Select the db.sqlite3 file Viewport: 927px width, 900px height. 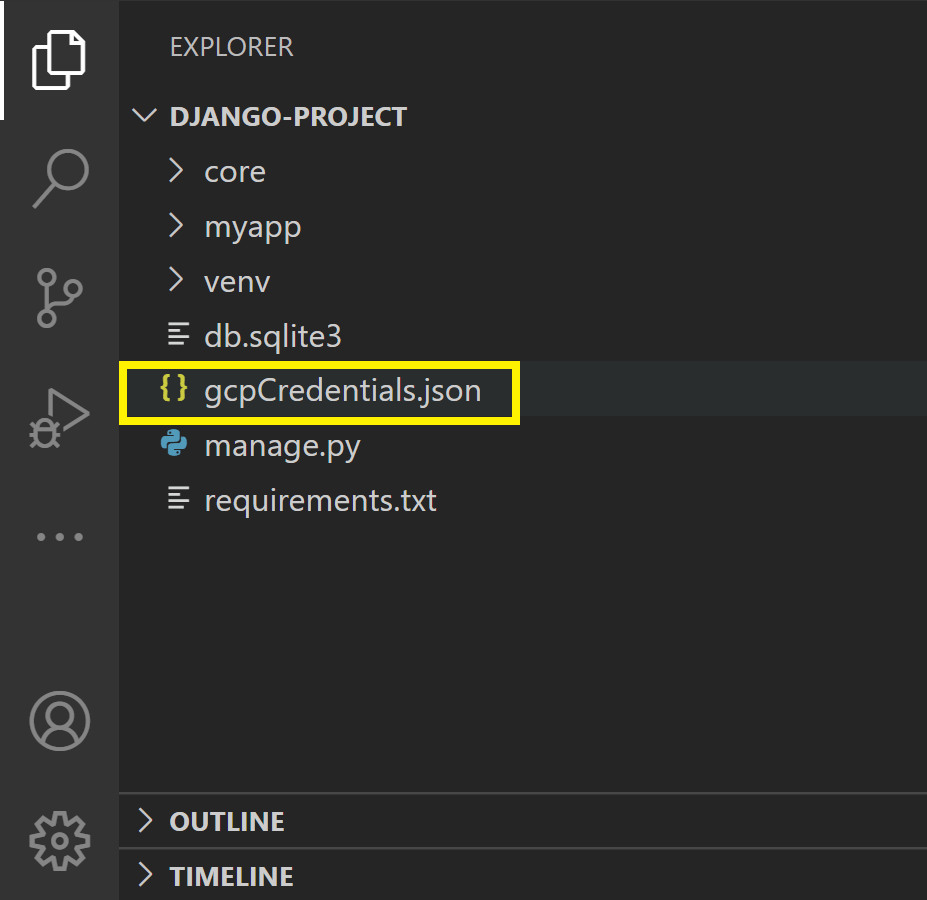273,335
